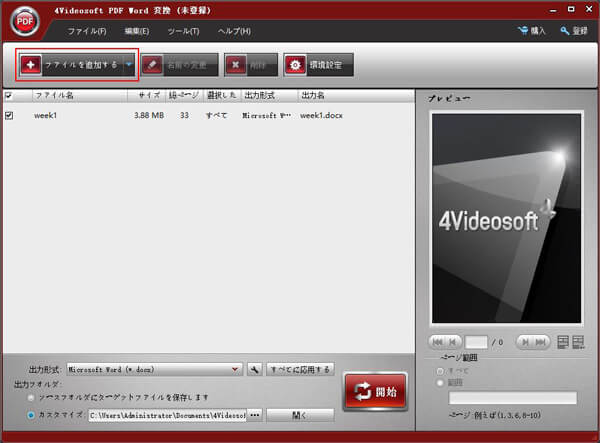Toggle the select-all checkbox in header
Screen dimensions: 600x443
pyautogui.click(x=9, y=95)
